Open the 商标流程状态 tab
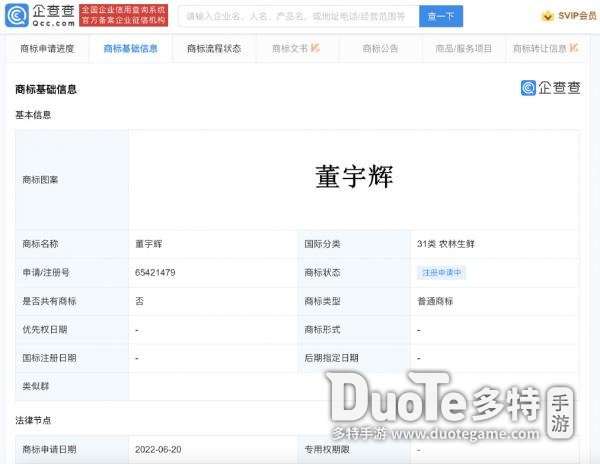Screen dimensions: 600x464 [214, 49]
